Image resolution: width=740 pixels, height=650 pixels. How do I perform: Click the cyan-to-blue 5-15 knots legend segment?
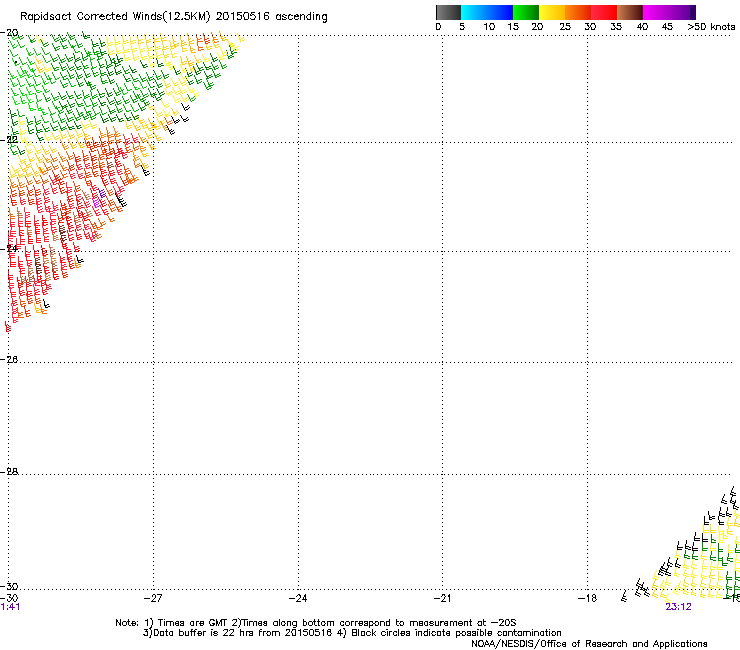click(x=487, y=12)
